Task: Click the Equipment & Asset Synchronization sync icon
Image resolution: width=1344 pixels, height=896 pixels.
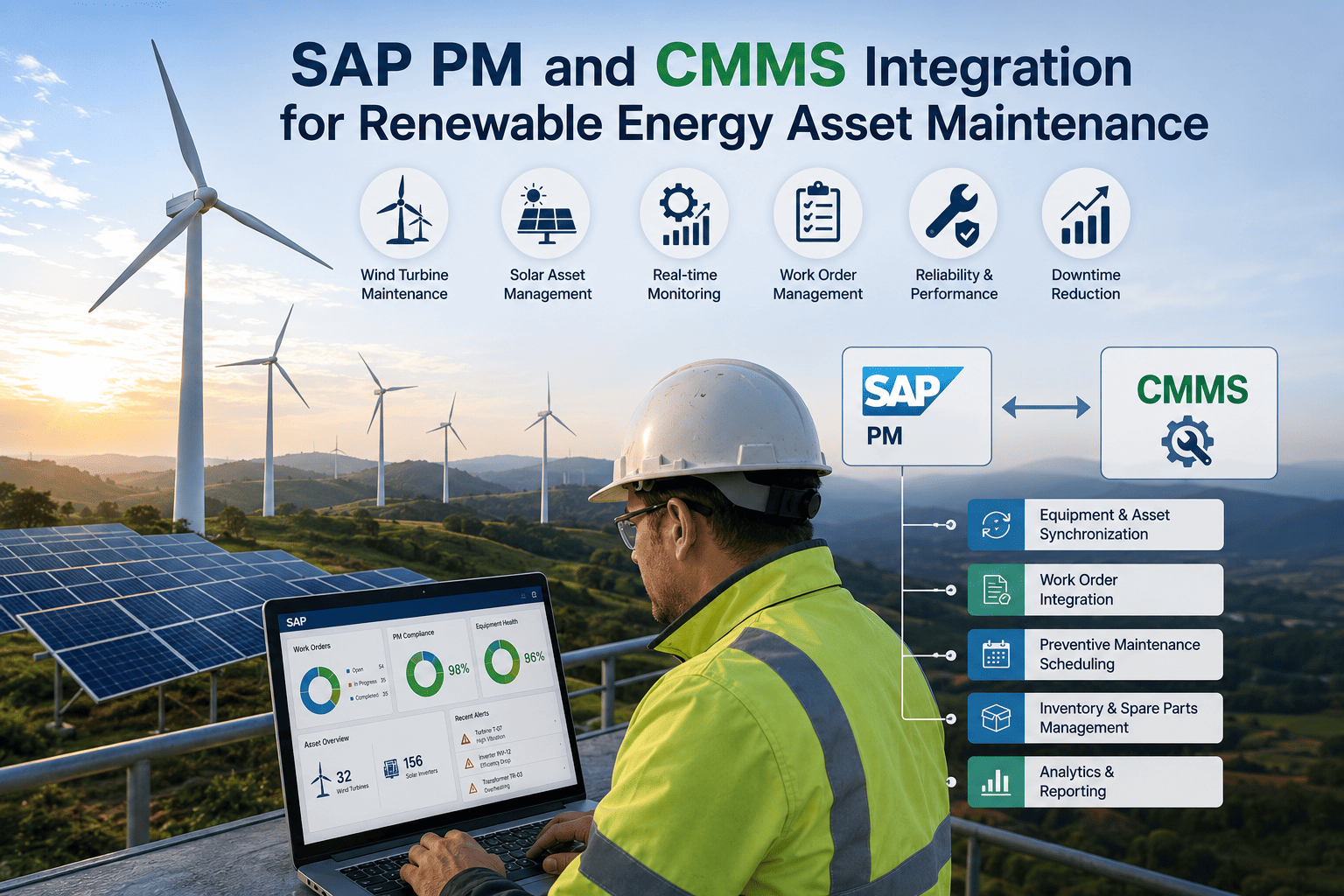Action: coord(996,525)
